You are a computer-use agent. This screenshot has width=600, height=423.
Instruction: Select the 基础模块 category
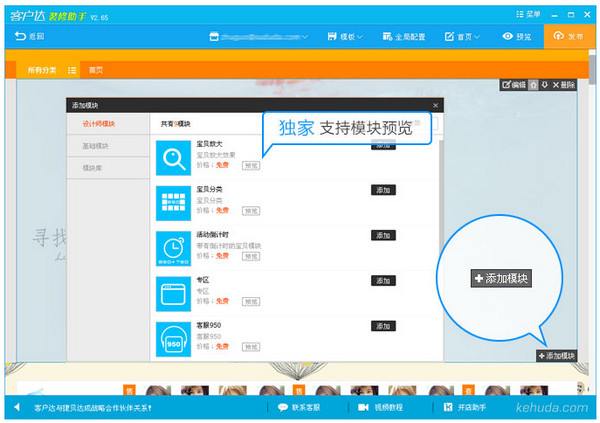coord(96,146)
